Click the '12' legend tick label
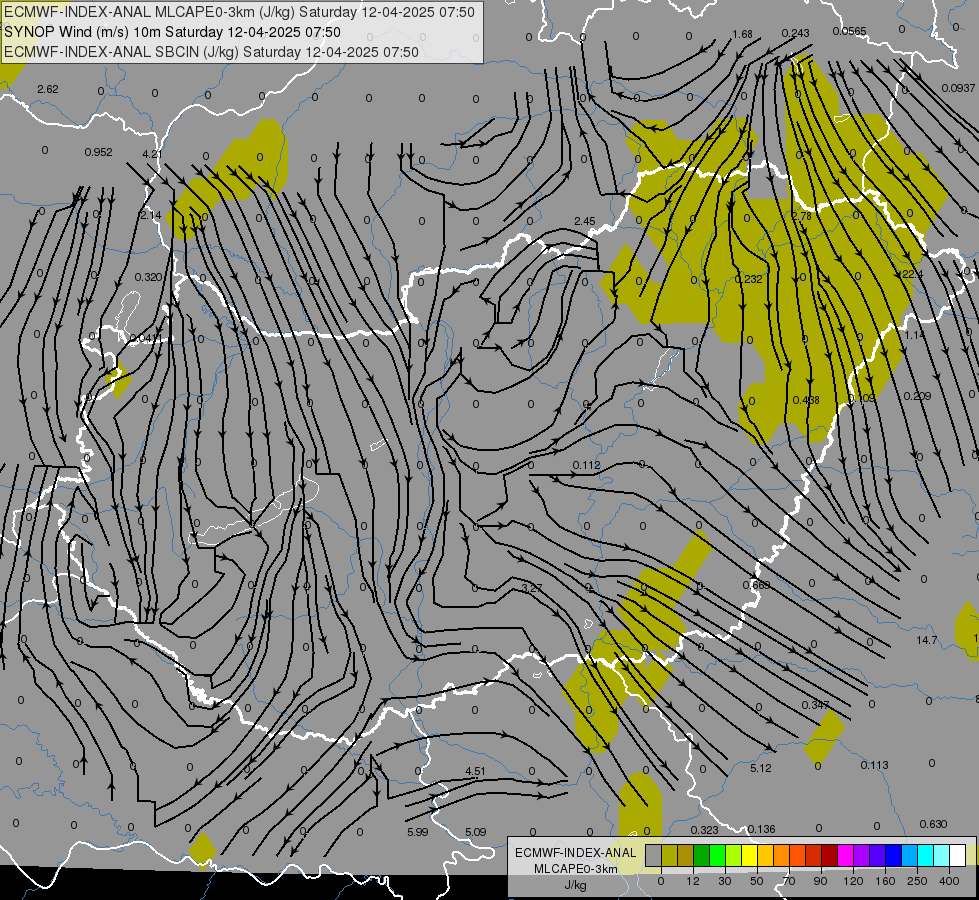The width and height of the screenshot is (979, 900). (693, 881)
